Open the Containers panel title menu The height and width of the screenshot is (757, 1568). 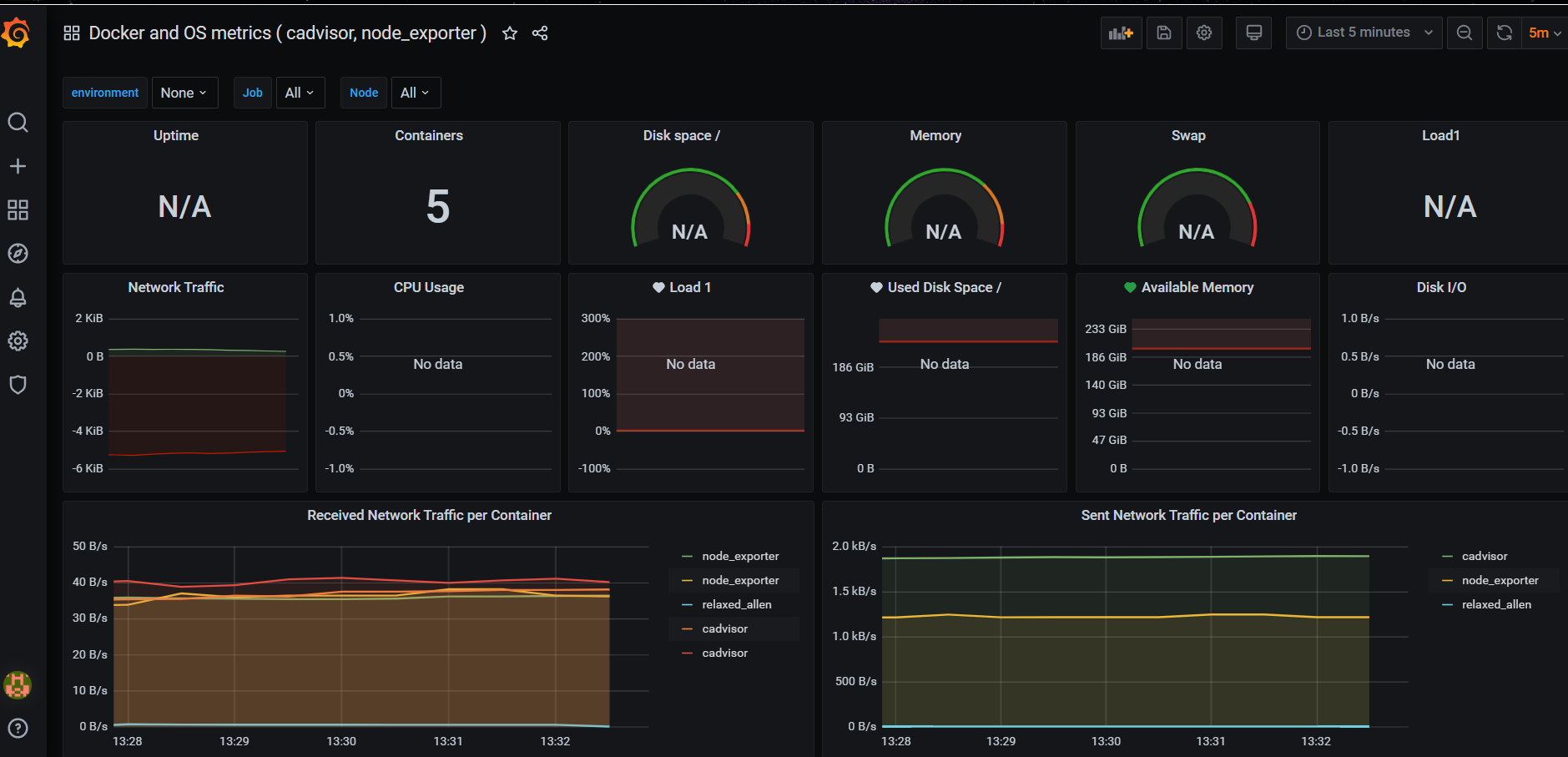point(429,135)
